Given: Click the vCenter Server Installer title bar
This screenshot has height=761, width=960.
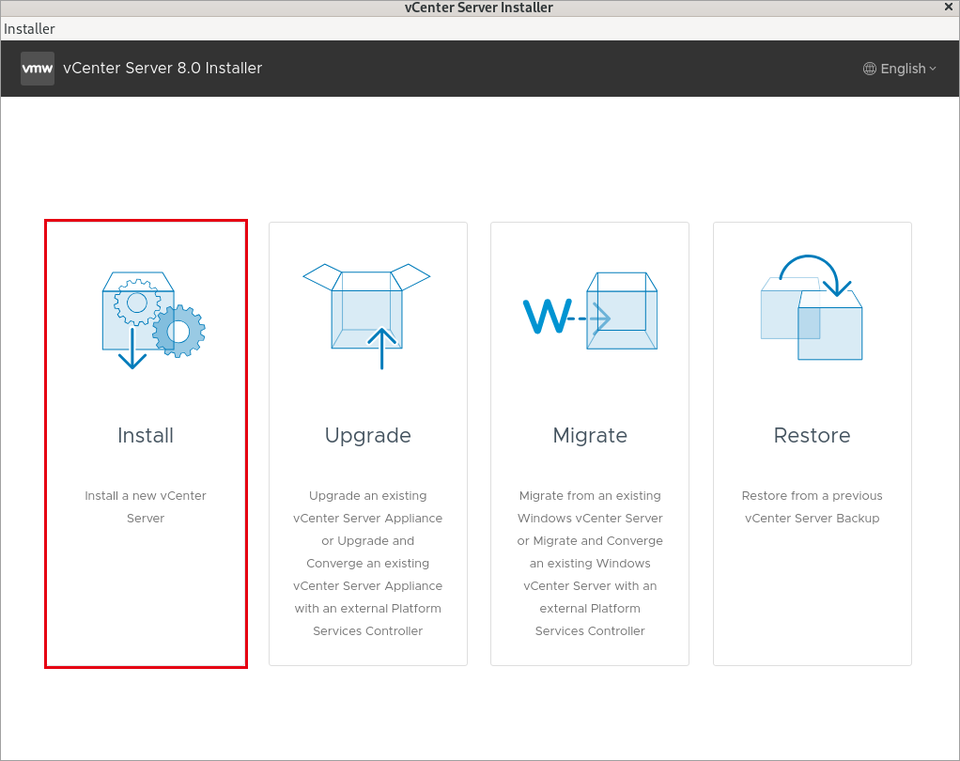Looking at the screenshot, I should (x=479, y=7).
